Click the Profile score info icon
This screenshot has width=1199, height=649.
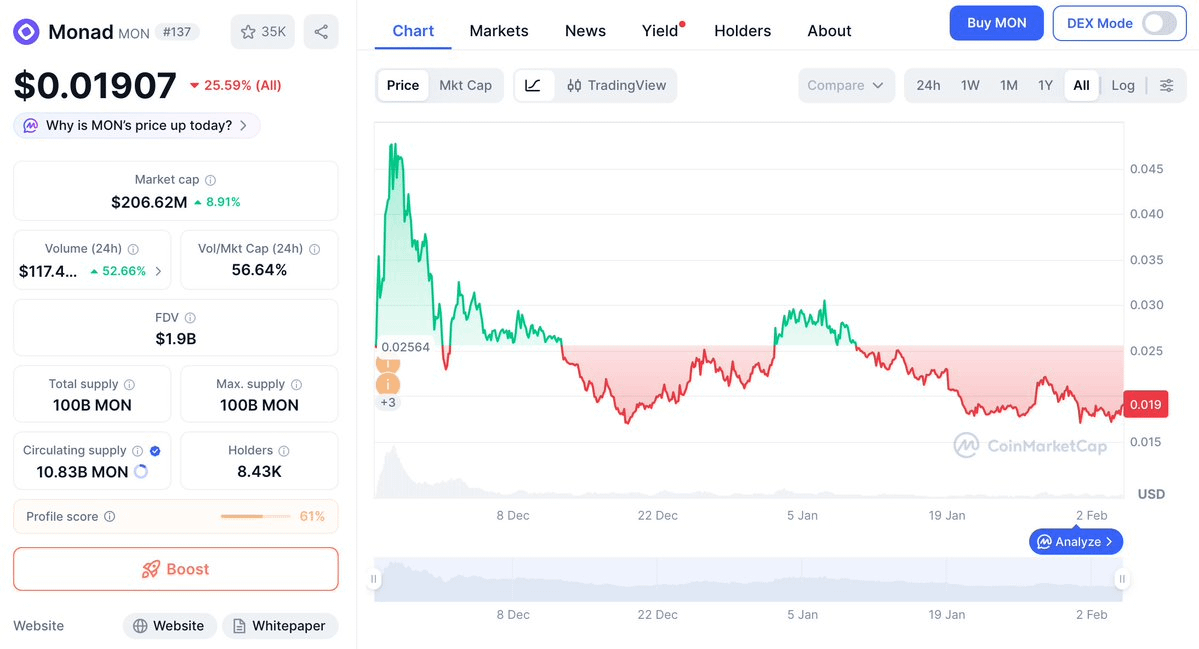pos(110,517)
